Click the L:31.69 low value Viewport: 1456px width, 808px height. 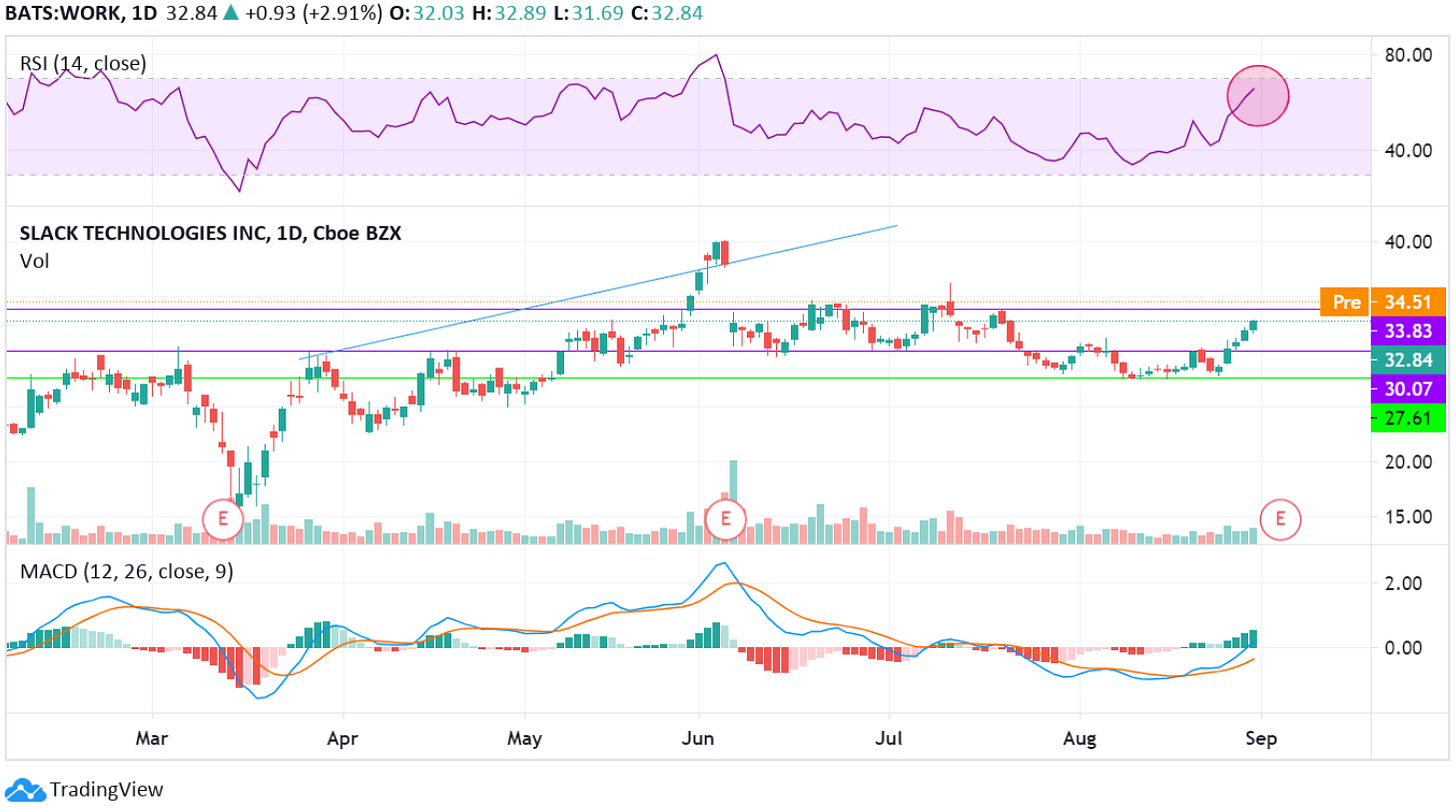[588, 12]
